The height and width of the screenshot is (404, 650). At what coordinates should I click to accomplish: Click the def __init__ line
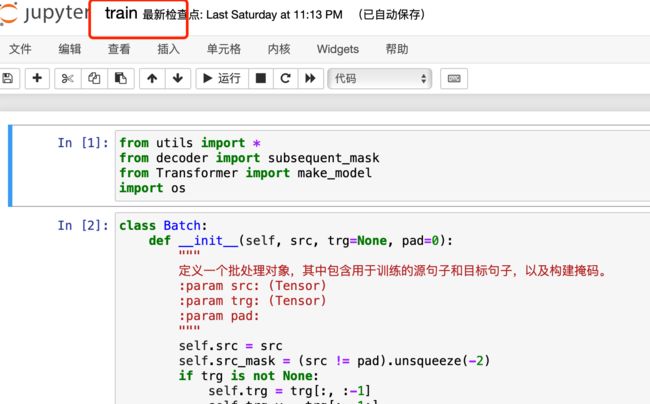(301, 240)
